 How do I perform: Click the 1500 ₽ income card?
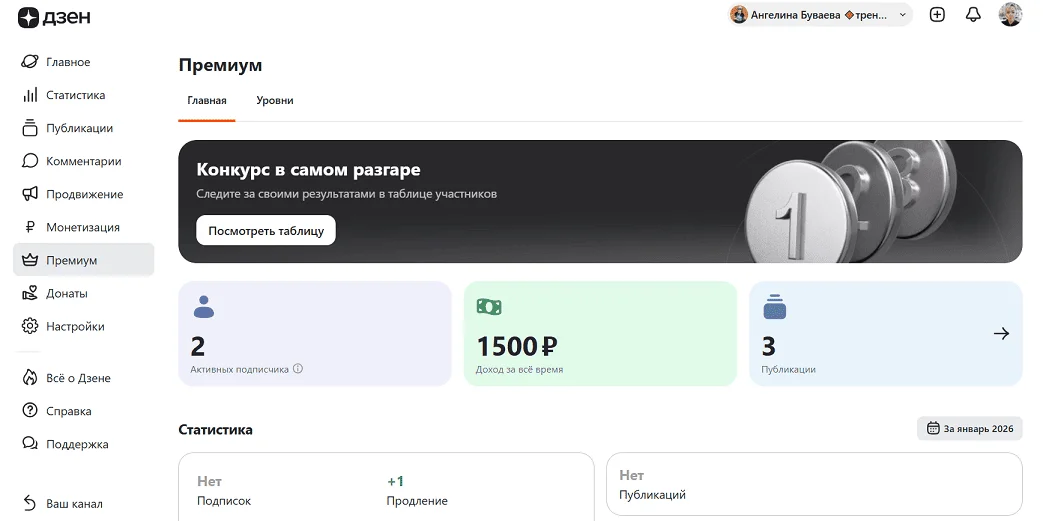pyautogui.click(x=600, y=333)
